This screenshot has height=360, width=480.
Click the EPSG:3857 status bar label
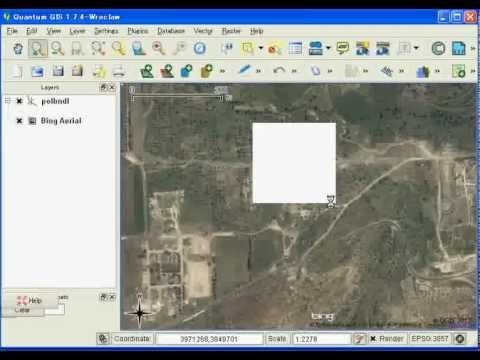click(x=430, y=339)
